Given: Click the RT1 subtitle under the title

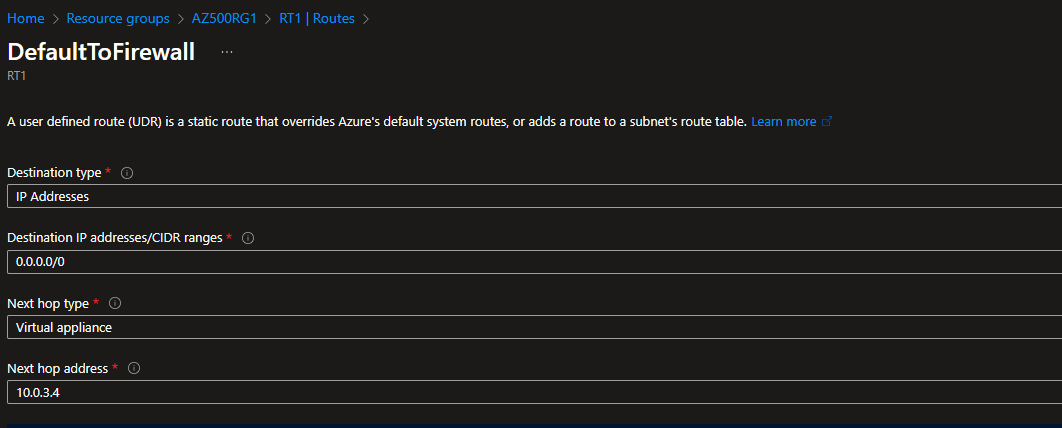Looking at the screenshot, I should (x=16, y=75).
